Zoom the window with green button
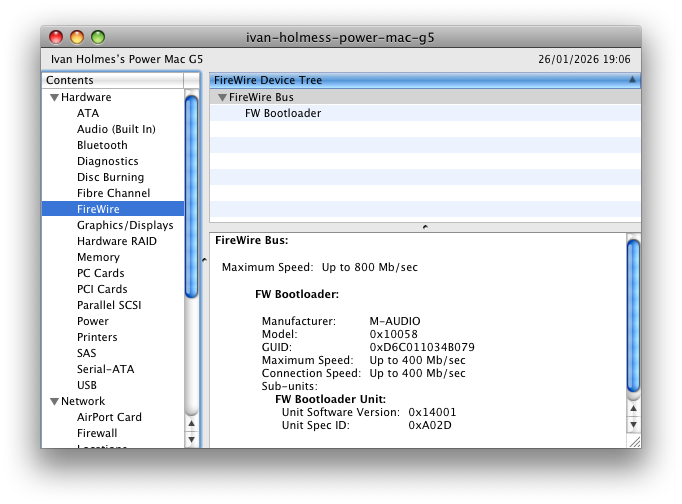682x504 pixels. (x=98, y=37)
